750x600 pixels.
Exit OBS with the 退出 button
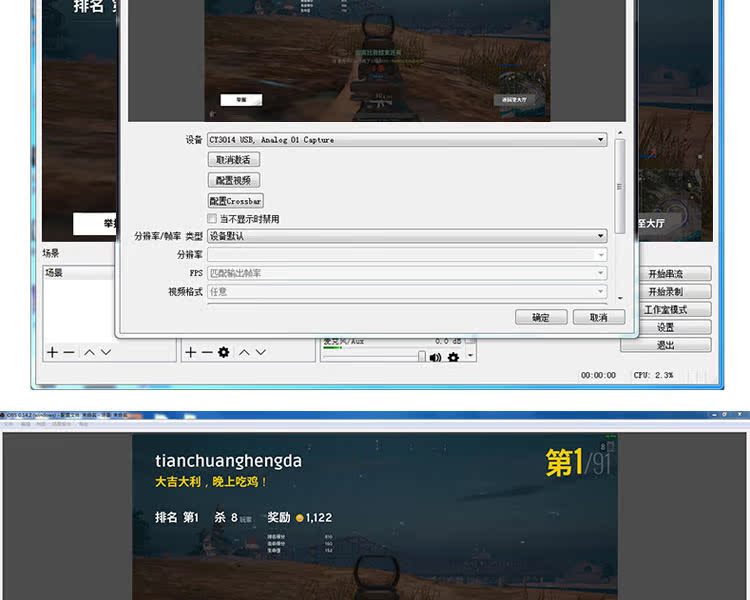(666, 345)
